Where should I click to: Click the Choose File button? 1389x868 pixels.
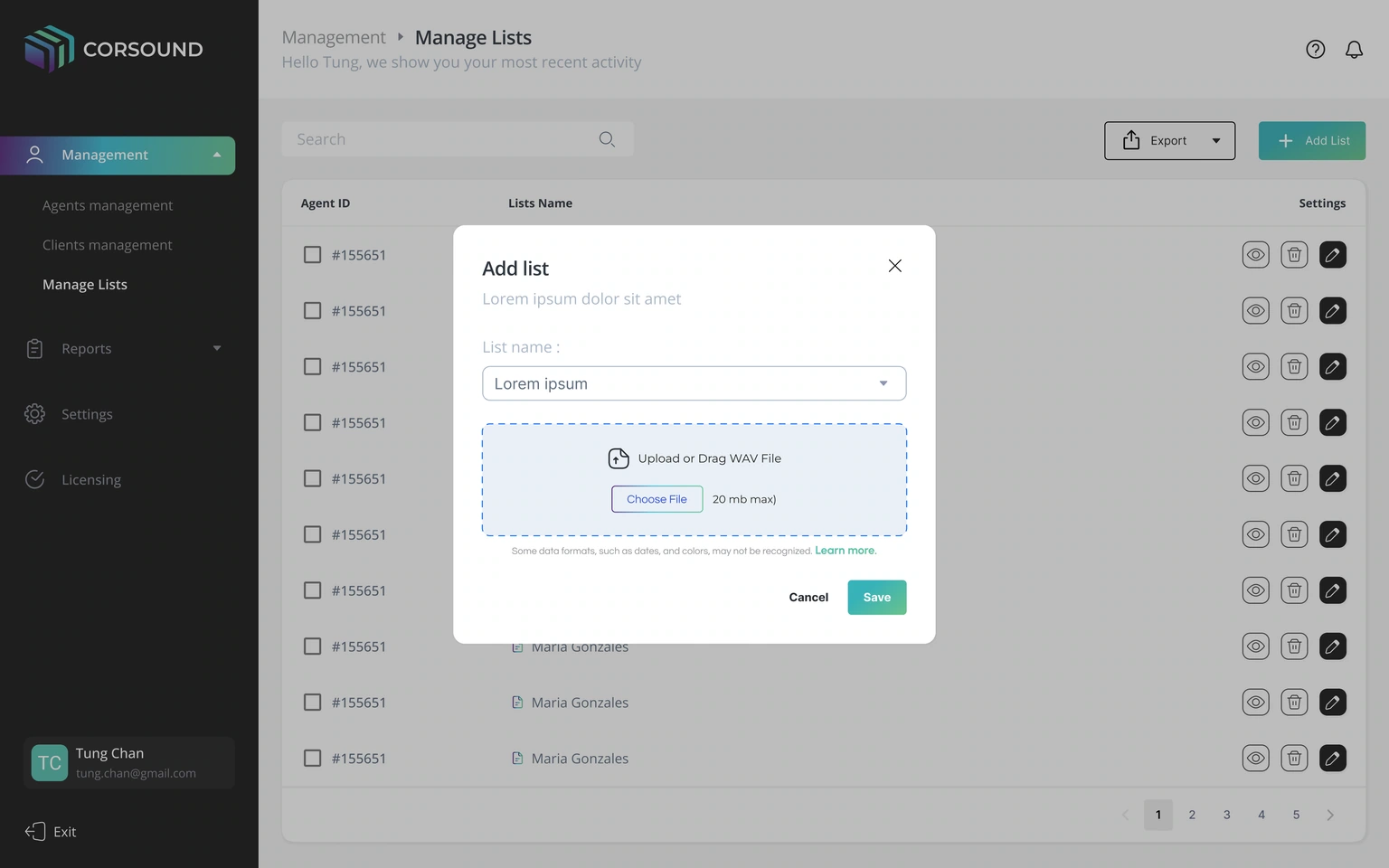tap(657, 499)
